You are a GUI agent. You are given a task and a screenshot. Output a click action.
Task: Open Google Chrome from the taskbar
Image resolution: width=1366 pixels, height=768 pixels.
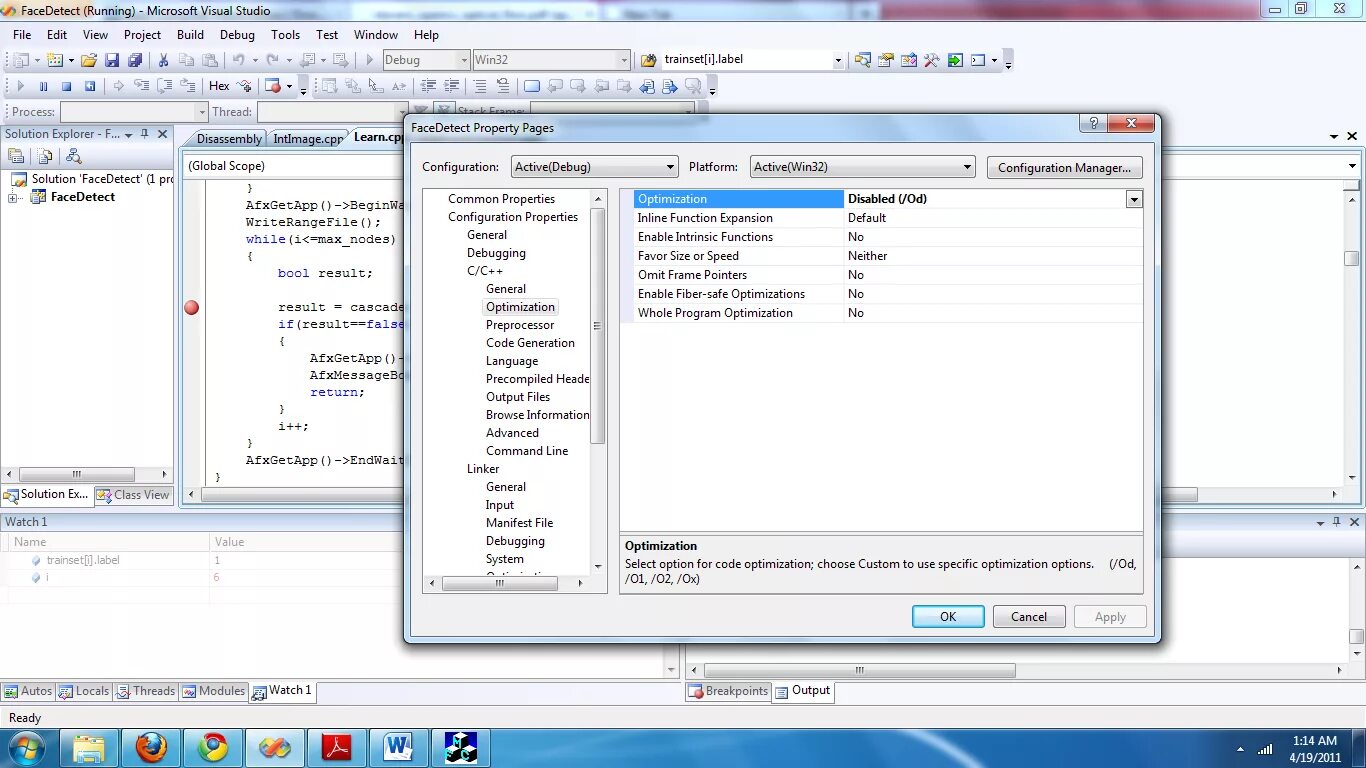[212, 747]
